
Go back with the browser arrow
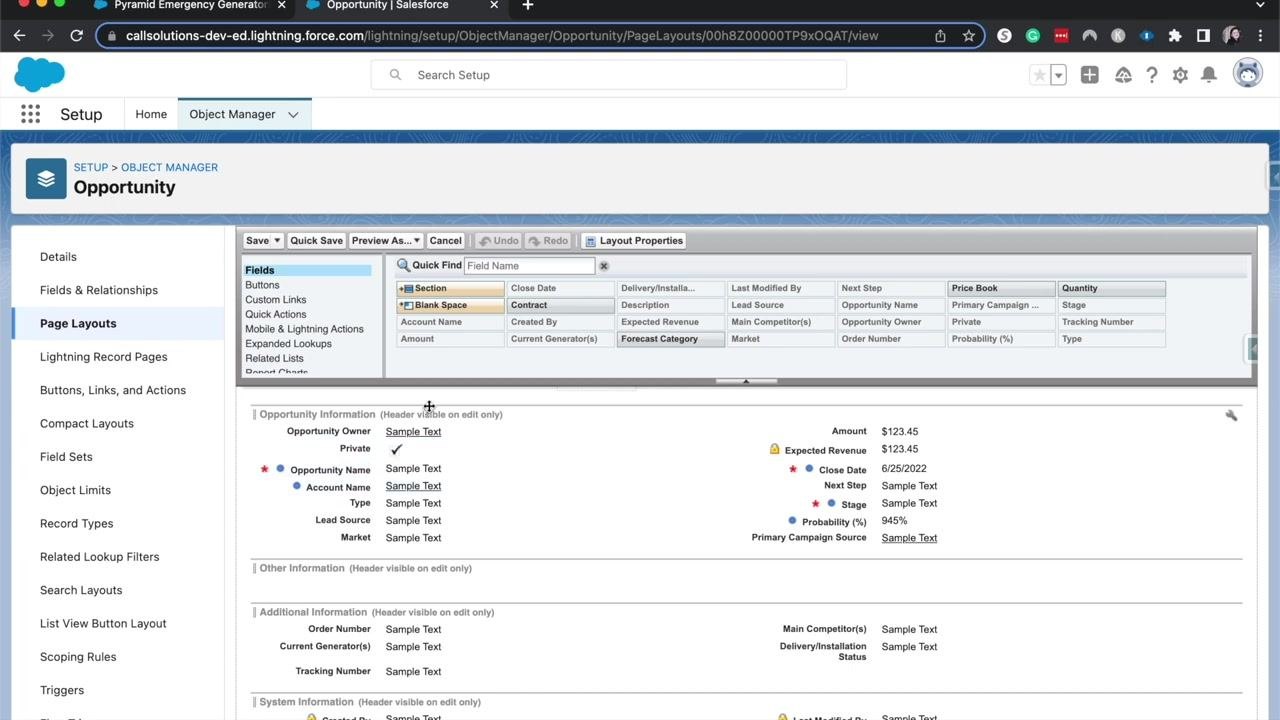pyautogui.click(x=19, y=35)
